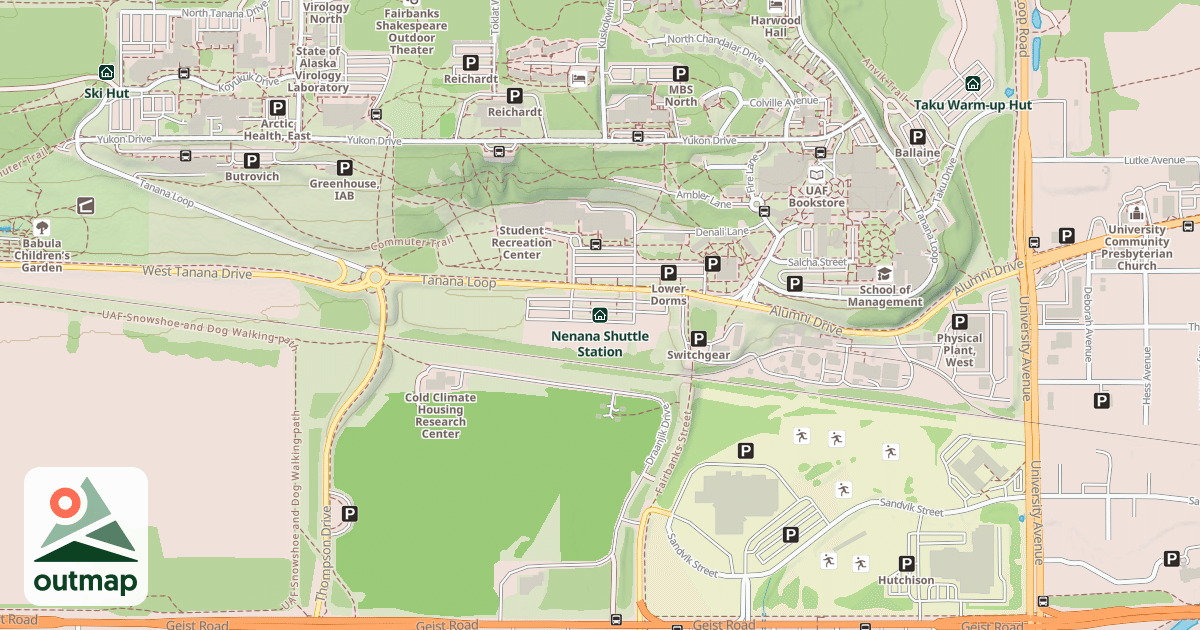Click the Lutke Avenue street label
This screenshot has height=630, width=1200.
coord(1153,160)
